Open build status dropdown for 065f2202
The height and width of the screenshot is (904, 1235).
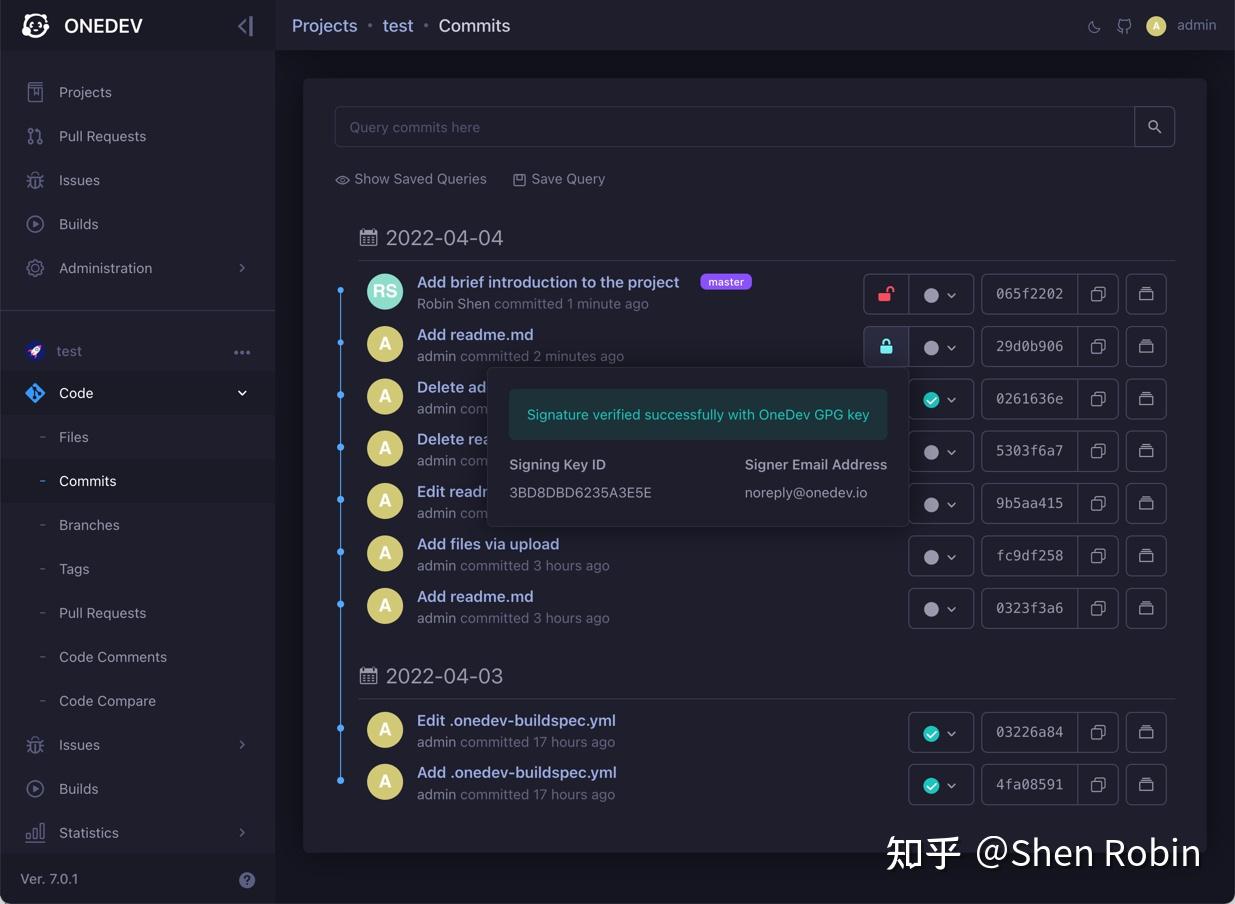[941, 295]
